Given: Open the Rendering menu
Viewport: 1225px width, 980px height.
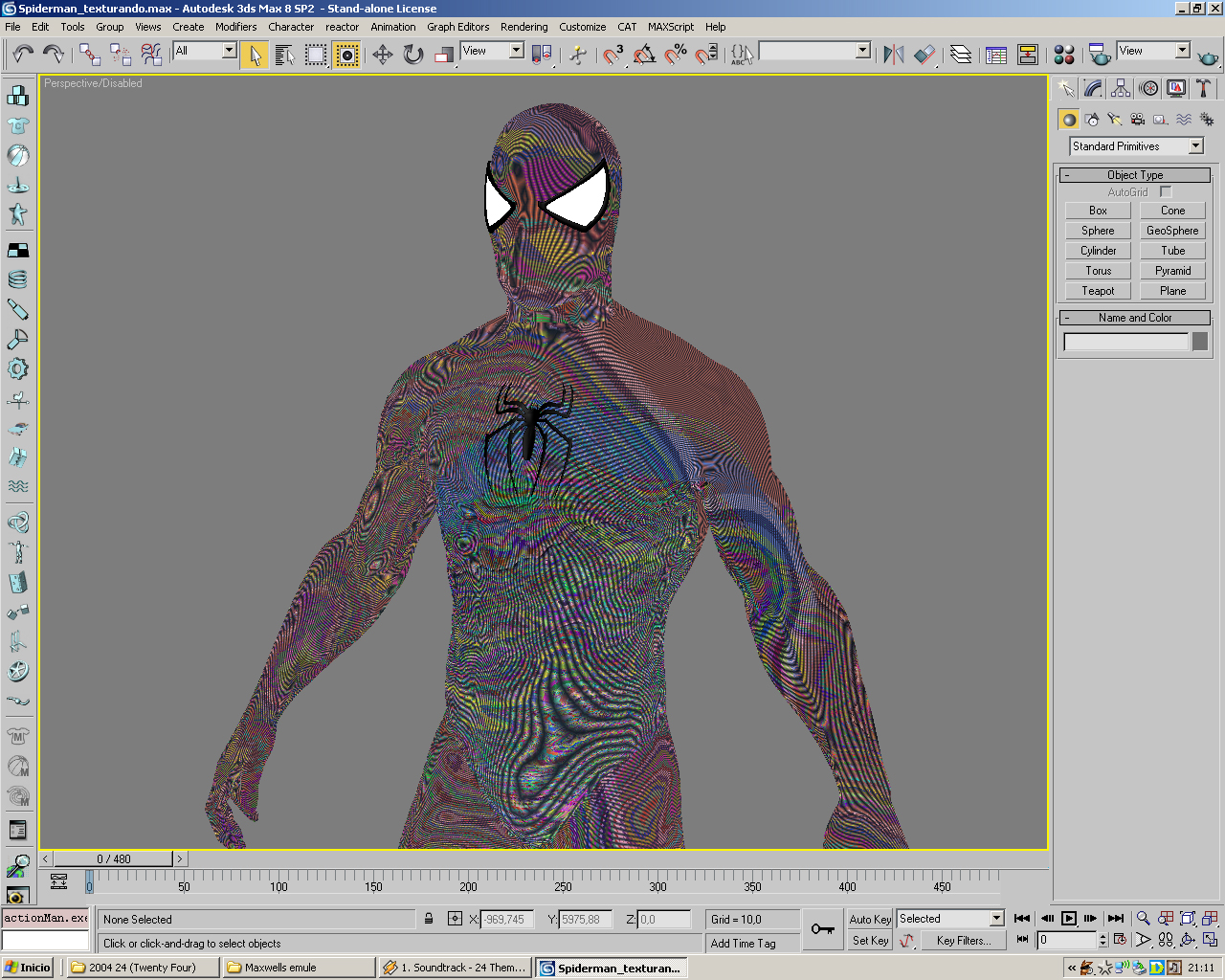Looking at the screenshot, I should pos(523,27).
